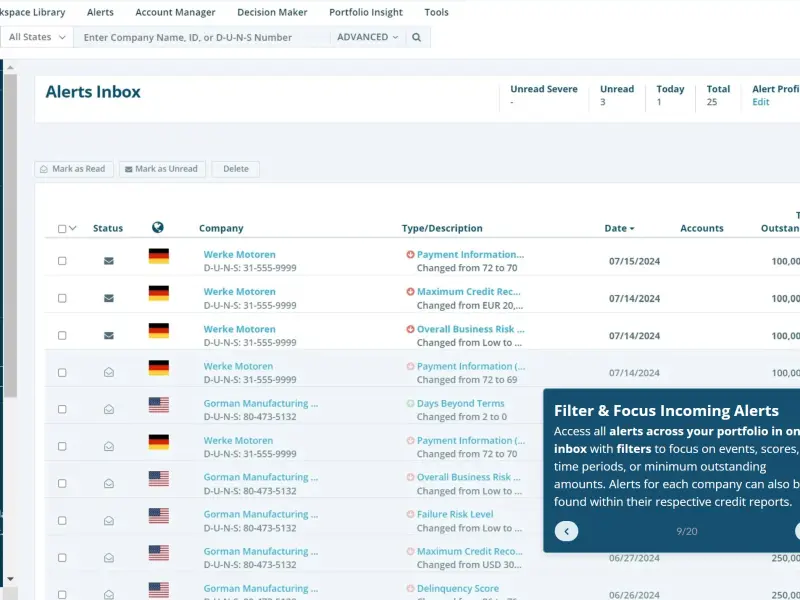This screenshot has height=600, width=800.
Task: Check the box for 07/15/2024 Werke Motoren alert
Action: point(62,261)
